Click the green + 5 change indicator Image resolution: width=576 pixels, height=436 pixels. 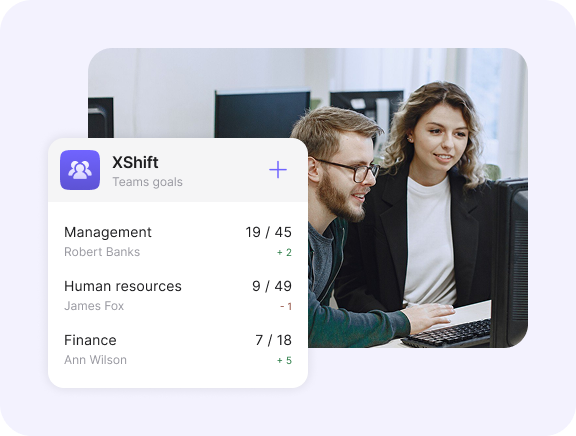284,360
